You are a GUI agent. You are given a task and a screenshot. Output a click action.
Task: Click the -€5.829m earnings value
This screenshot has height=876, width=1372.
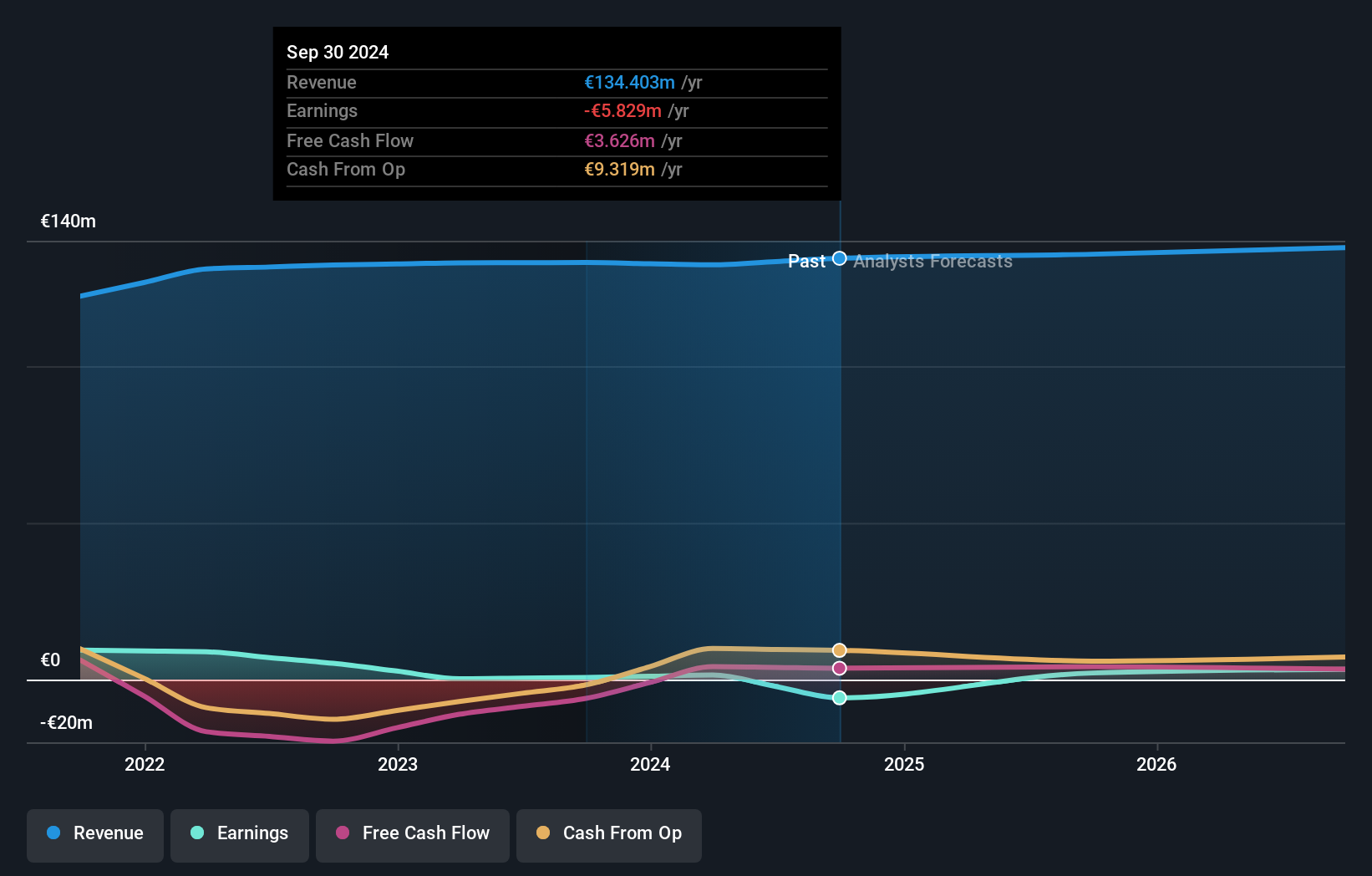point(622,110)
